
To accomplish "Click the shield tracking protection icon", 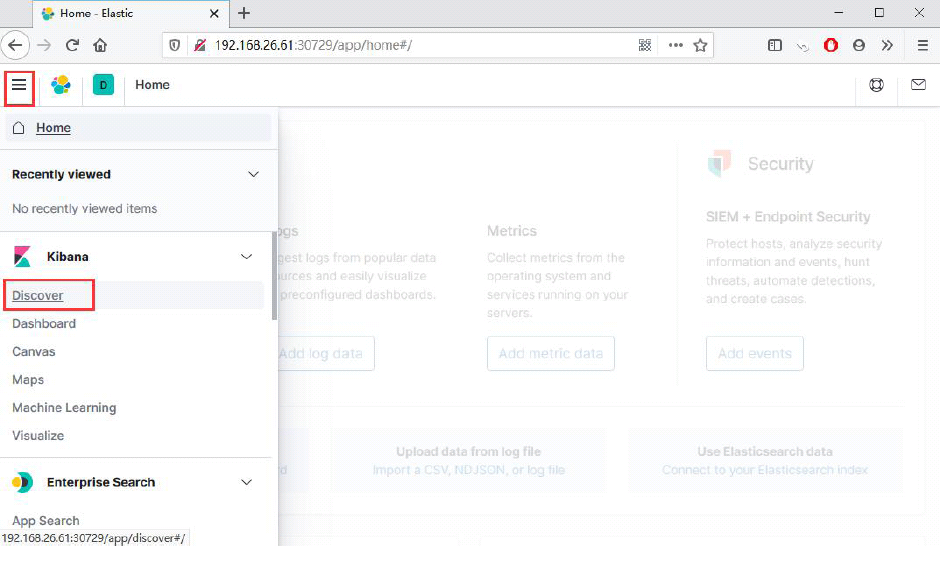I will (174, 45).
